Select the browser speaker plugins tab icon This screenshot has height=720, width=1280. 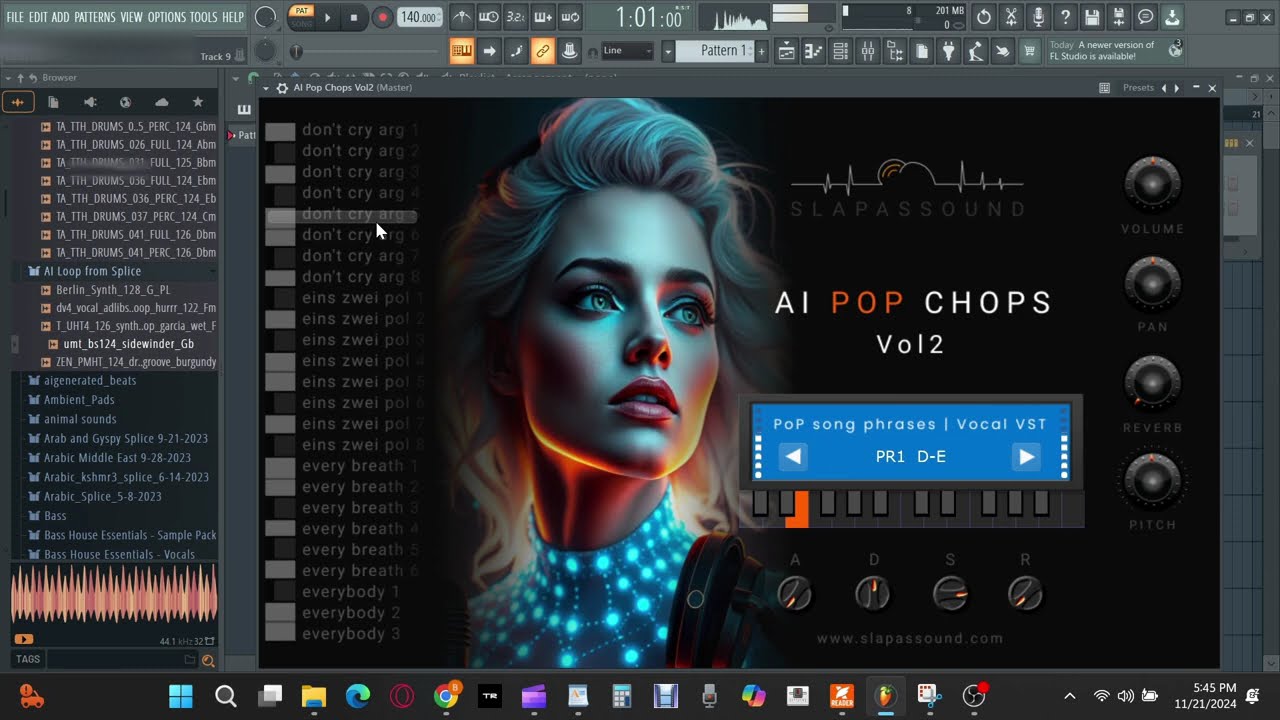(89, 102)
